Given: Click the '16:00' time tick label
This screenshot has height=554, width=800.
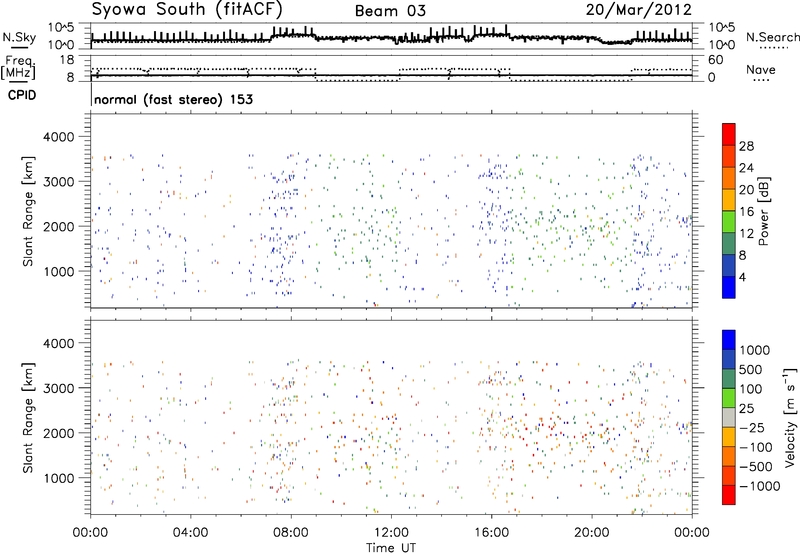Looking at the screenshot, I should (x=491, y=533).
